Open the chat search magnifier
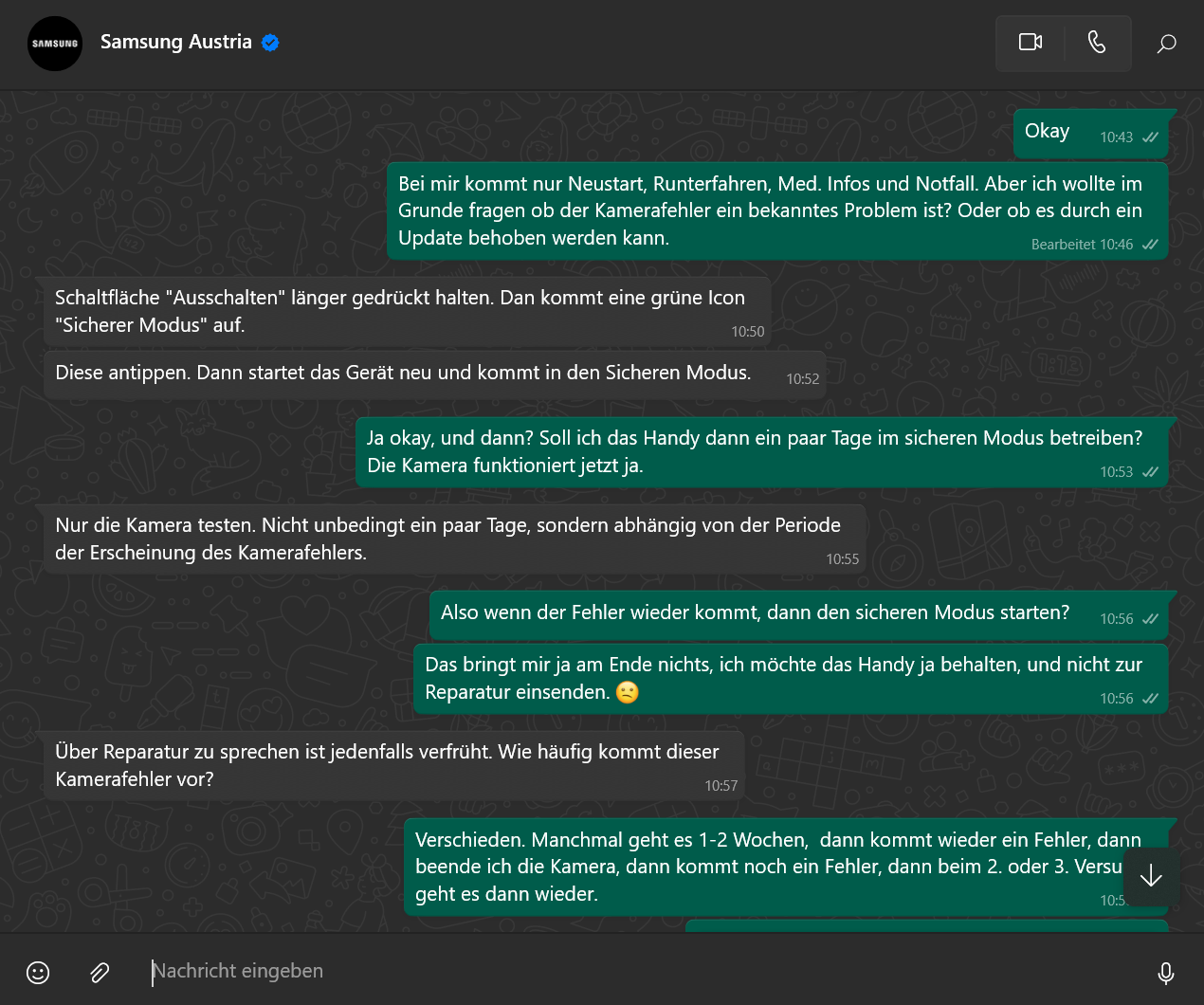The width and height of the screenshot is (1204, 1005). click(x=1166, y=44)
